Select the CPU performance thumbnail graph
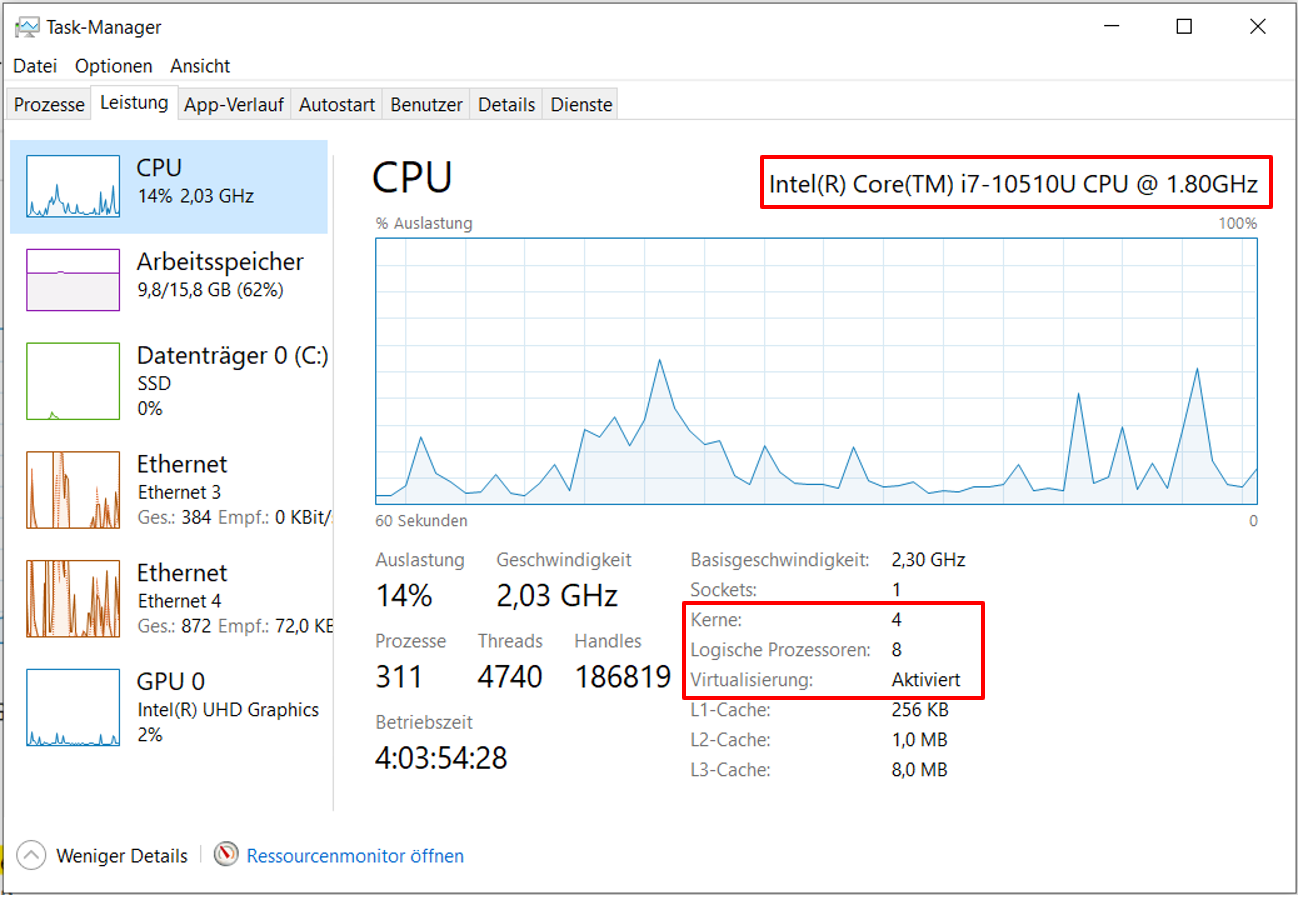Image resolution: width=1300 pixels, height=898 pixels. click(73, 187)
